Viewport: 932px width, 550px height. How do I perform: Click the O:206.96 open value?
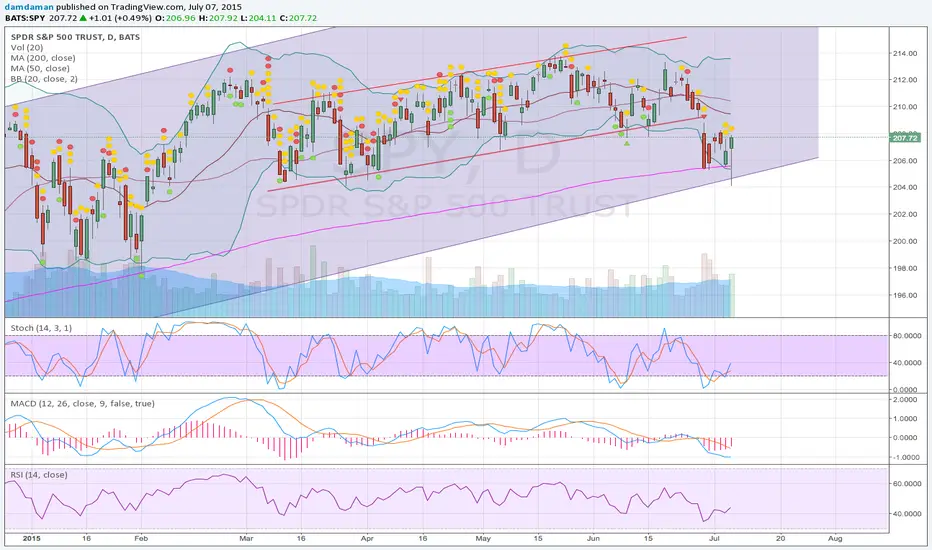[x=175, y=18]
